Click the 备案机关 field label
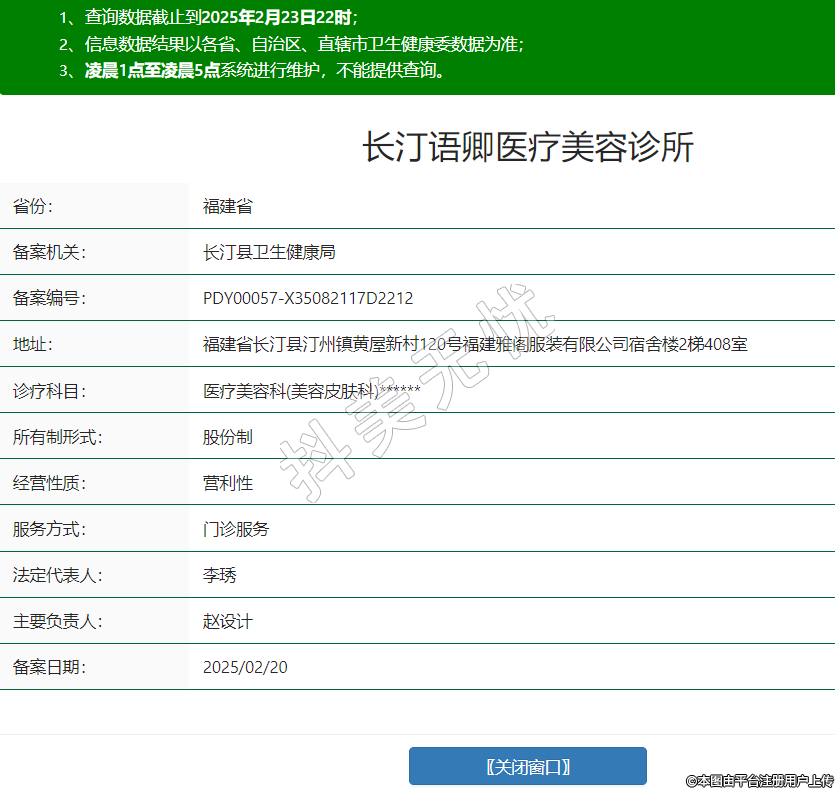The height and width of the screenshot is (788, 835). pyautogui.click(x=49, y=252)
